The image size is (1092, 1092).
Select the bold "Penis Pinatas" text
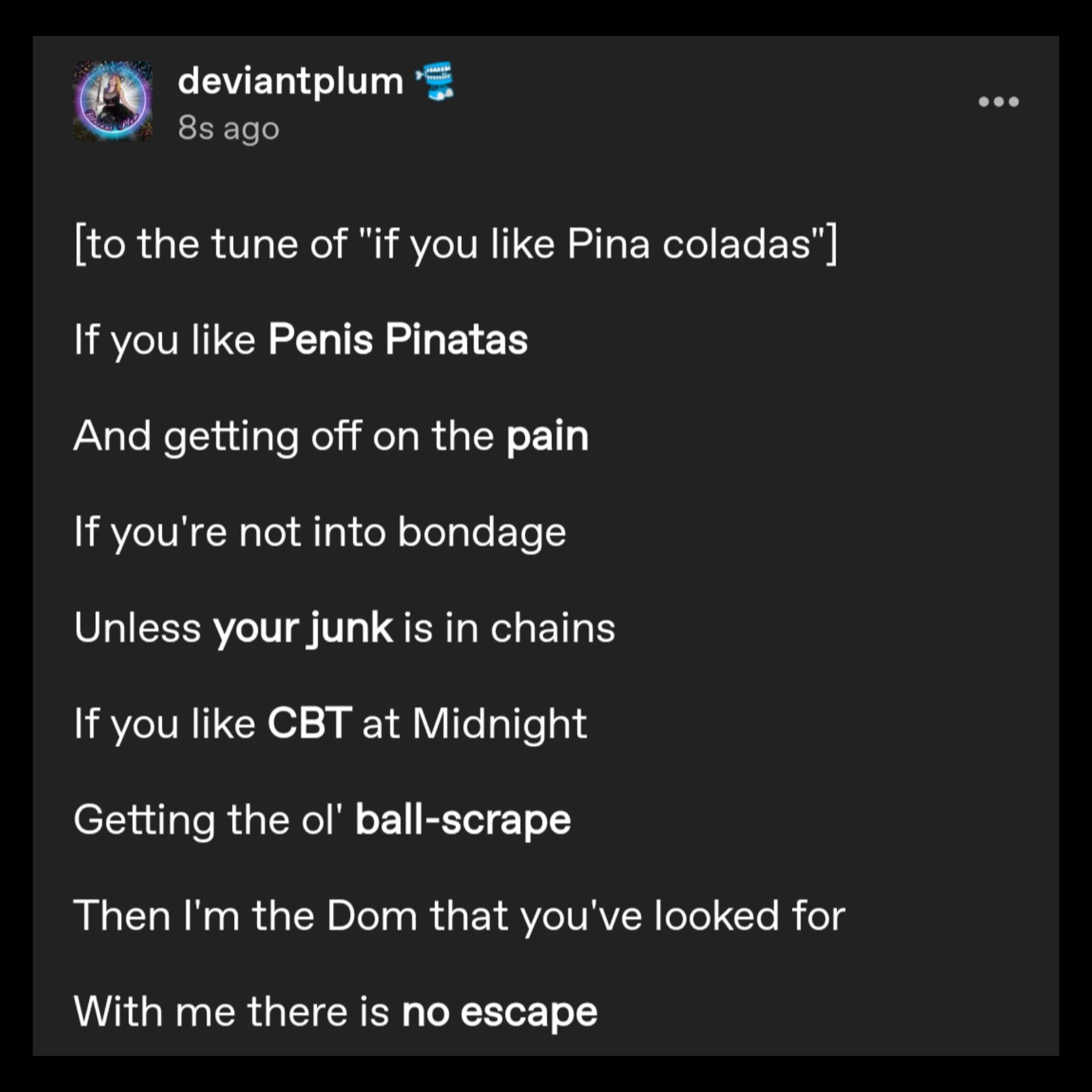click(x=397, y=339)
